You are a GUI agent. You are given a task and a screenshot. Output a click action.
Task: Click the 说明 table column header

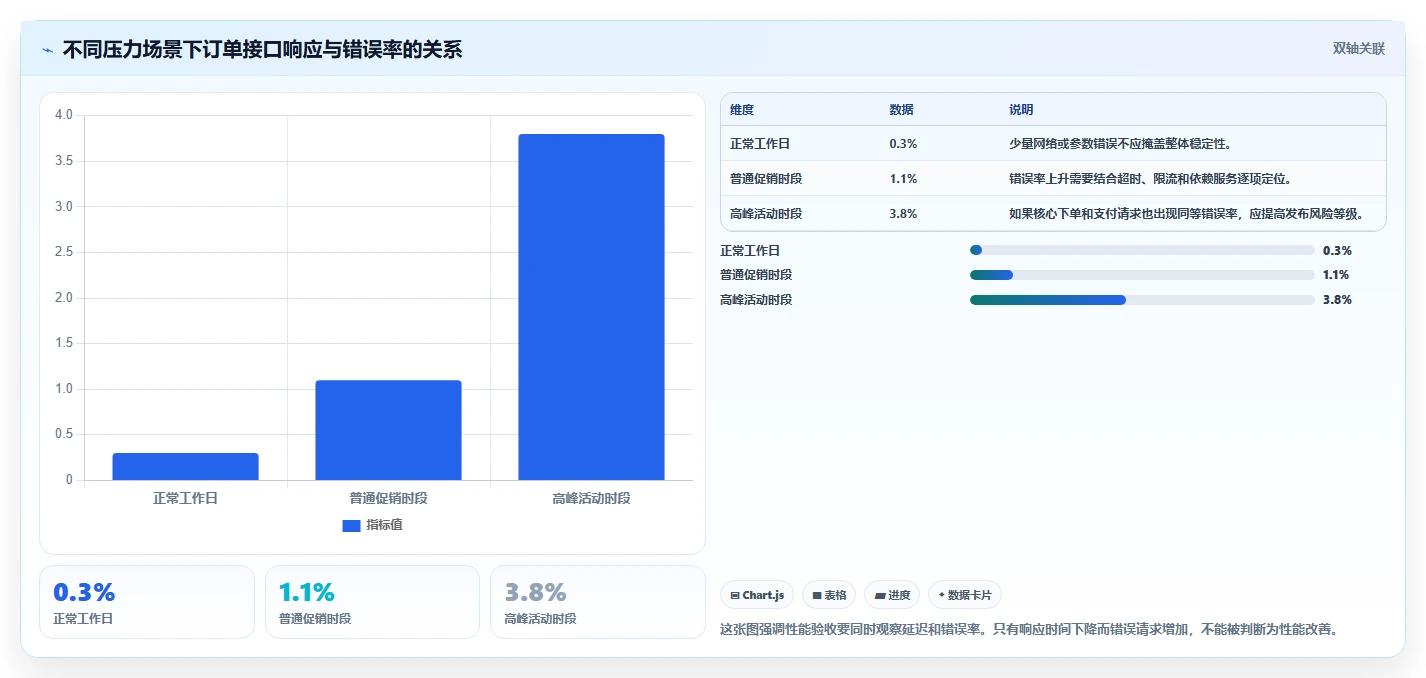coord(1021,110)
